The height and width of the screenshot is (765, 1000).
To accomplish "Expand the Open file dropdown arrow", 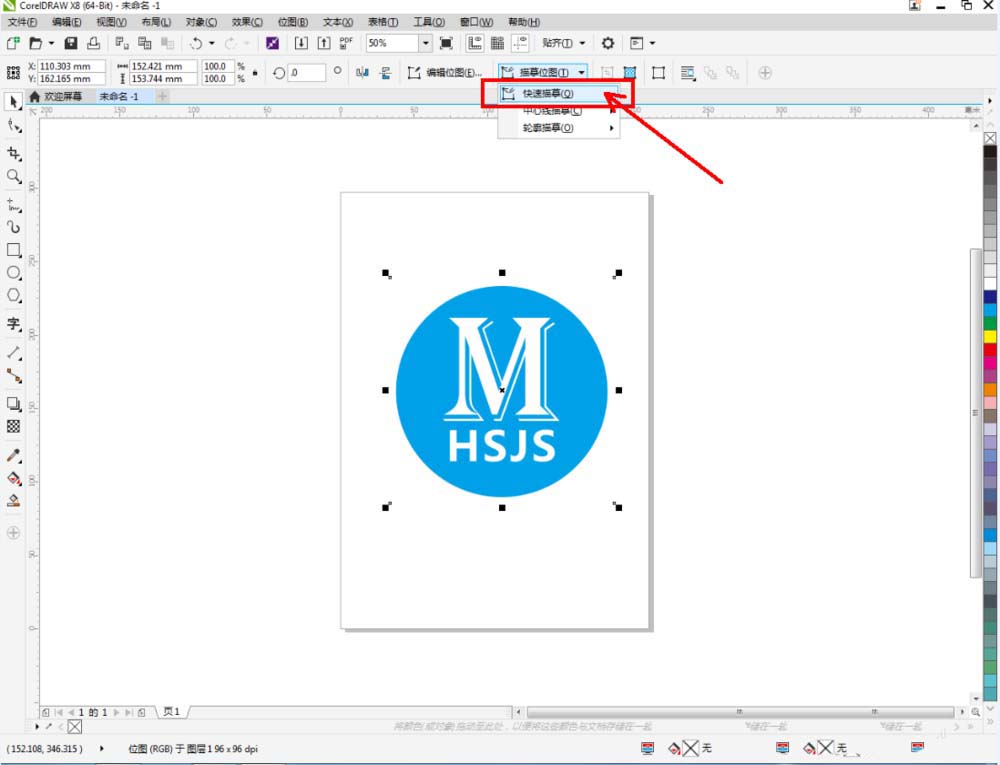I will [51, 43].
